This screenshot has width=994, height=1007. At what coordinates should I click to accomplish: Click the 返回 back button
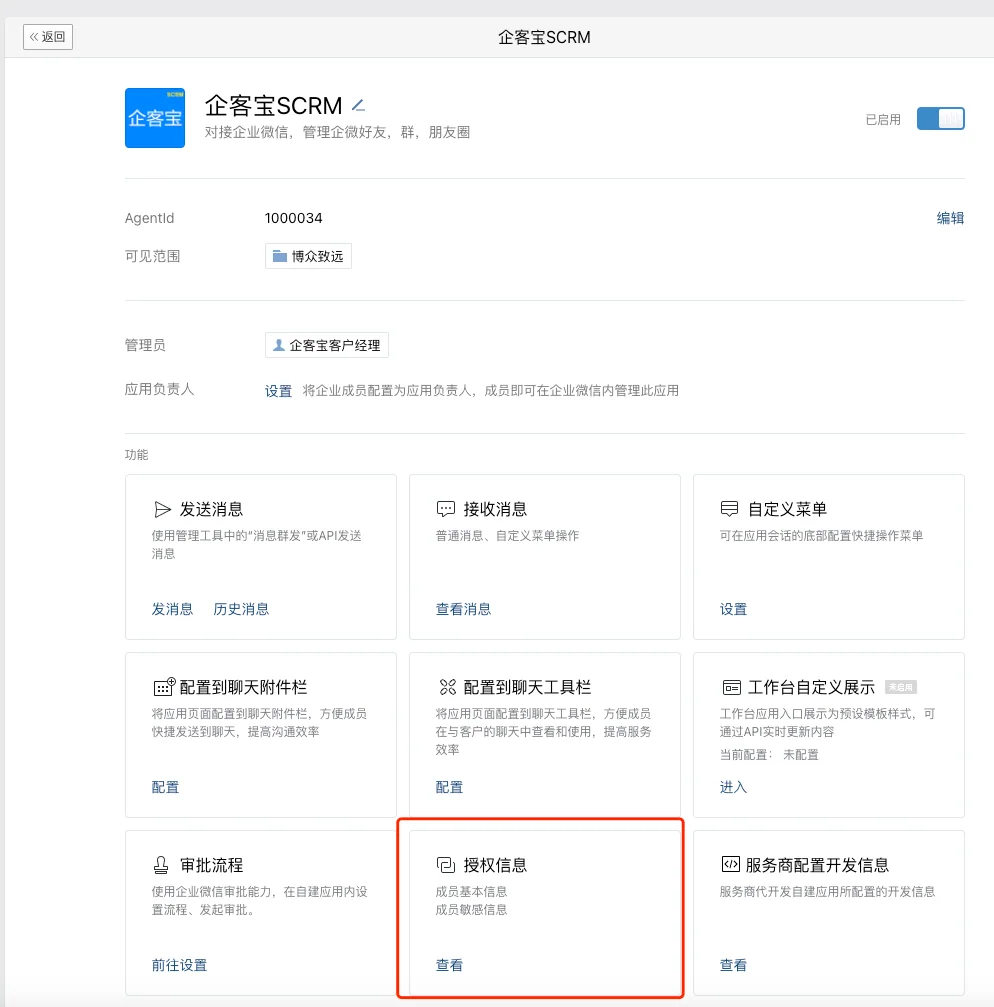point(48,37)
